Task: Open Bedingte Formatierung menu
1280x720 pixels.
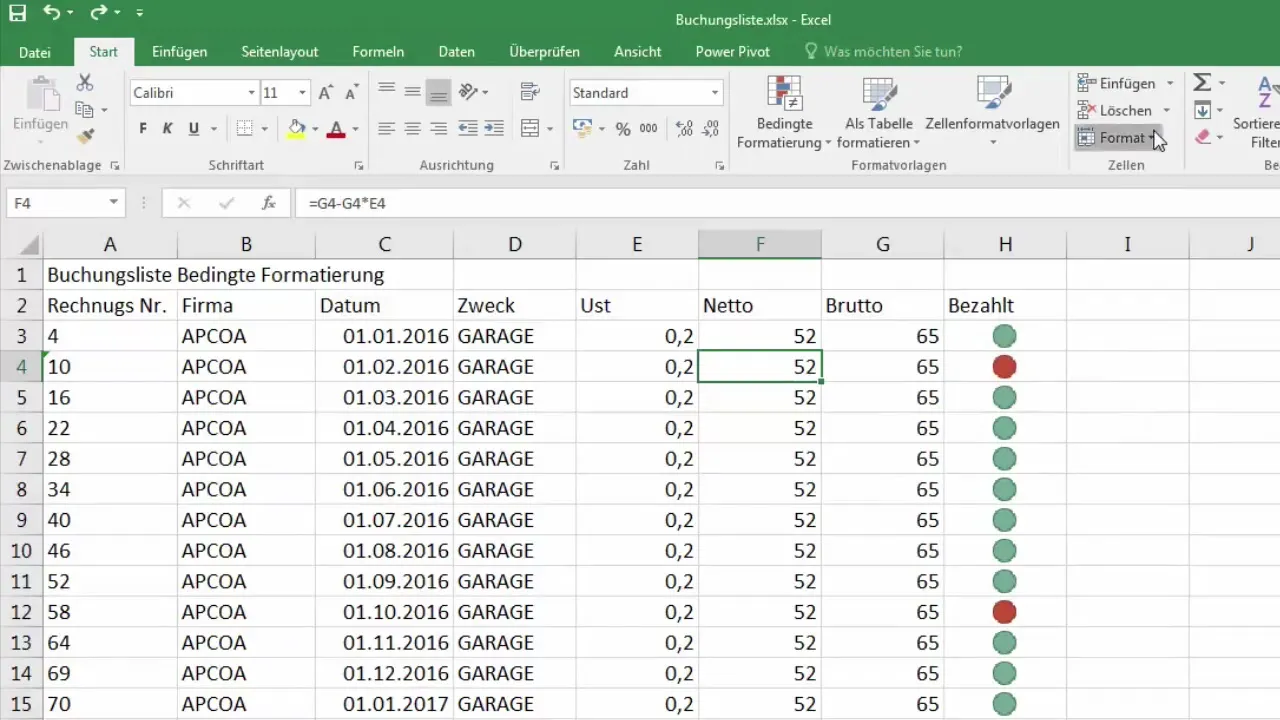Action: (x=784, y=112)
